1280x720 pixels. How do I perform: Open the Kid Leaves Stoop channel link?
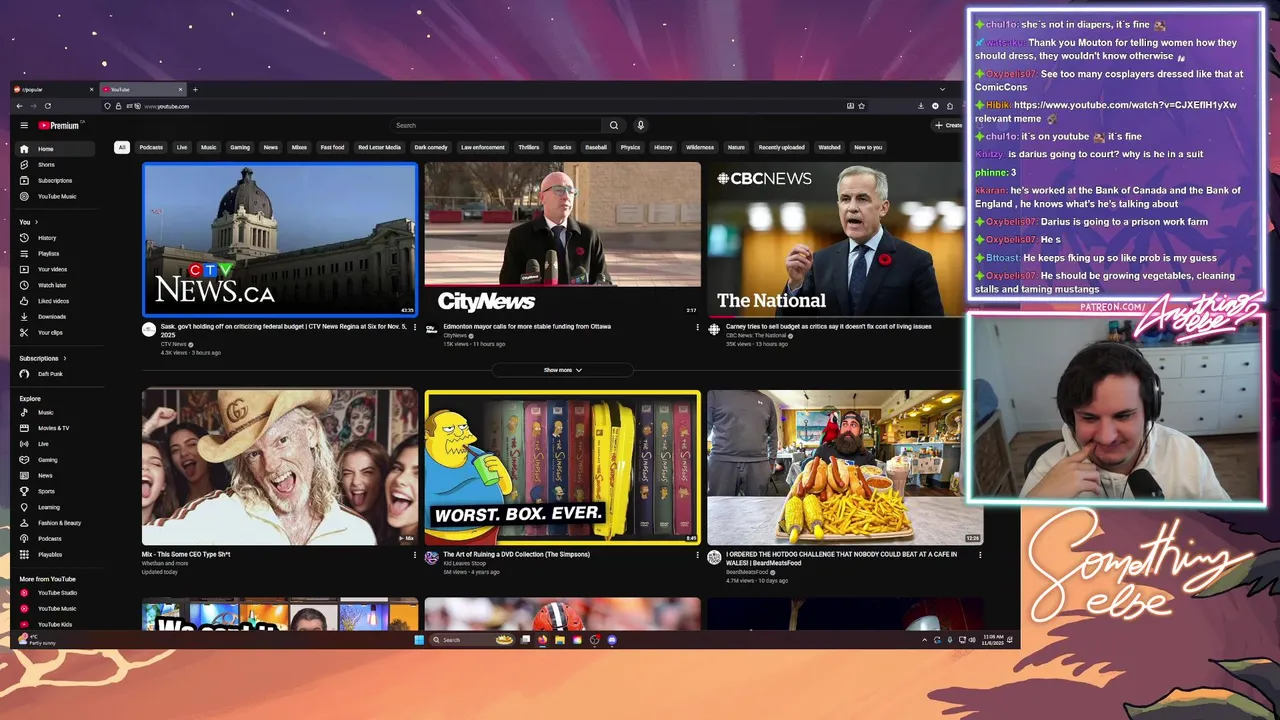462,563
